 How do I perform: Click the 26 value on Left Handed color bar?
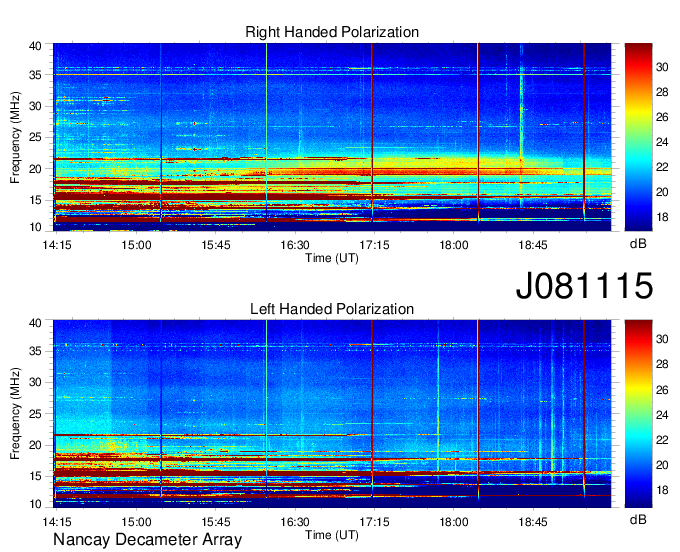point(662,390)
